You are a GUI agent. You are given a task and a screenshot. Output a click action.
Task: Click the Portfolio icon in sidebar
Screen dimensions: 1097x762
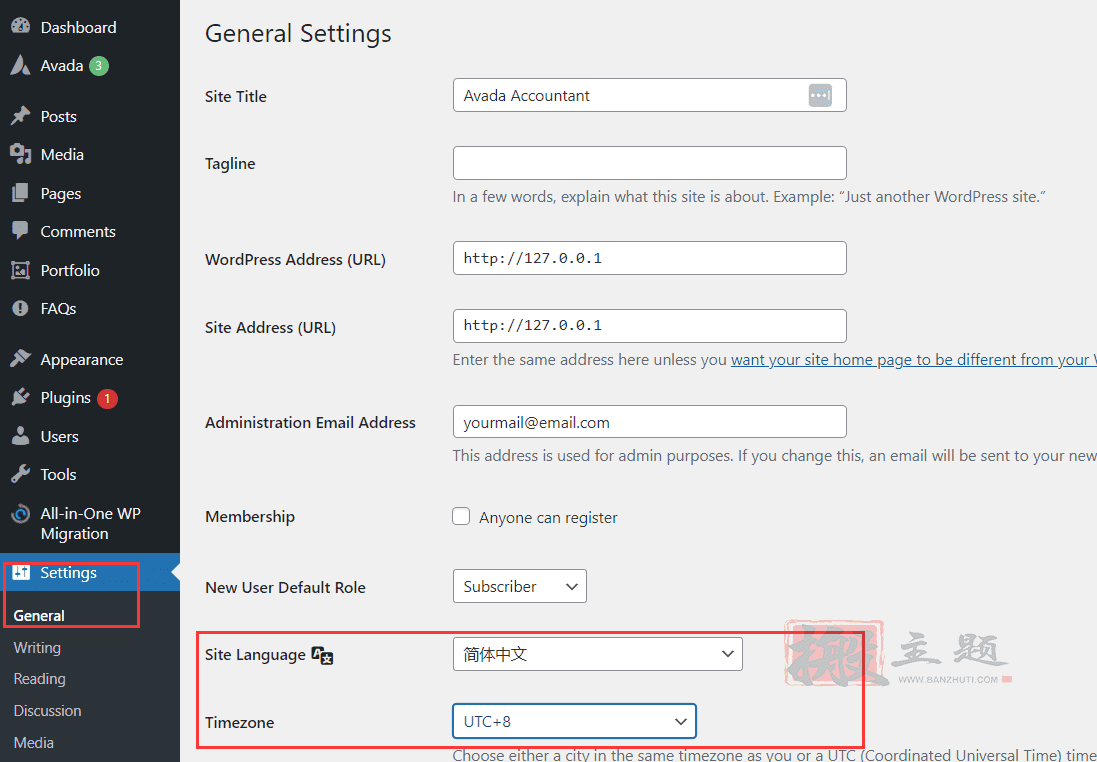pos(21,269)
